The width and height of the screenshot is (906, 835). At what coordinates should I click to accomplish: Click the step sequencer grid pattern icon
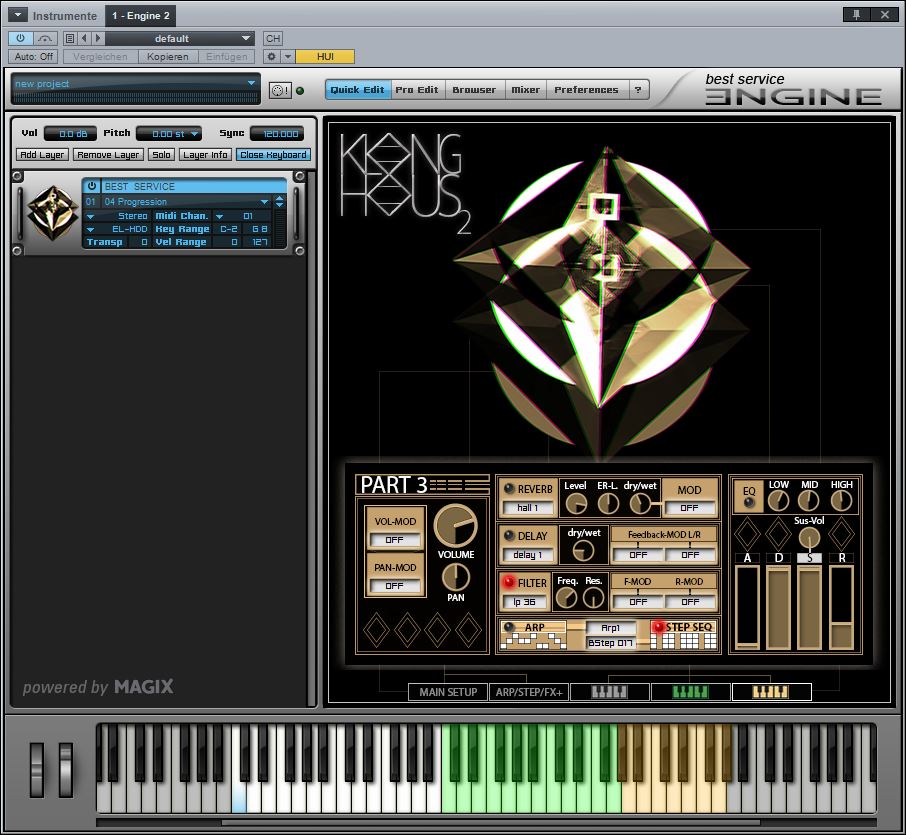(684, 641)
